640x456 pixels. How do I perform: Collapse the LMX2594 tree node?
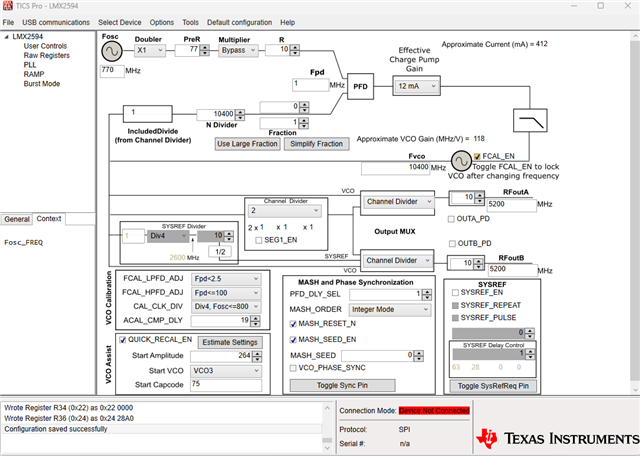7,37
